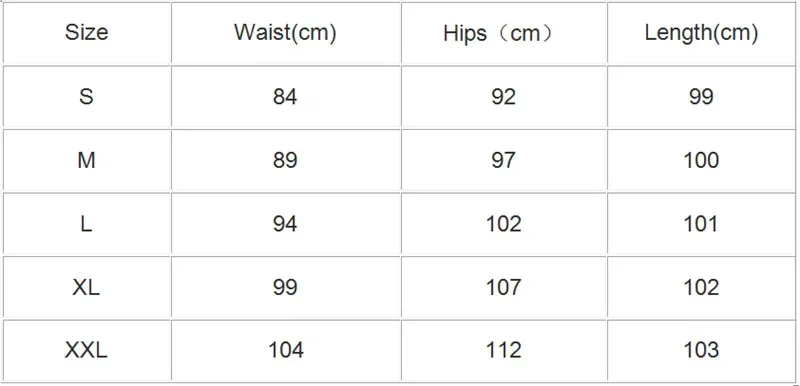Click waist value 104 for size XXL
The width and height of the screenshot is (800, 386).
click(x=286, y=350)
